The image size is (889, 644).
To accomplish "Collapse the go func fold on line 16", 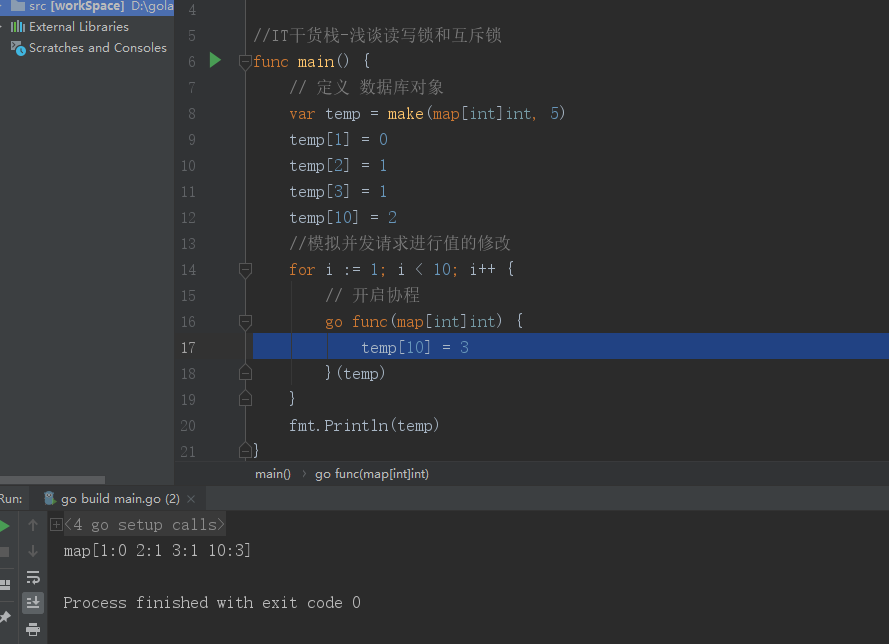I will click(245, 322).
